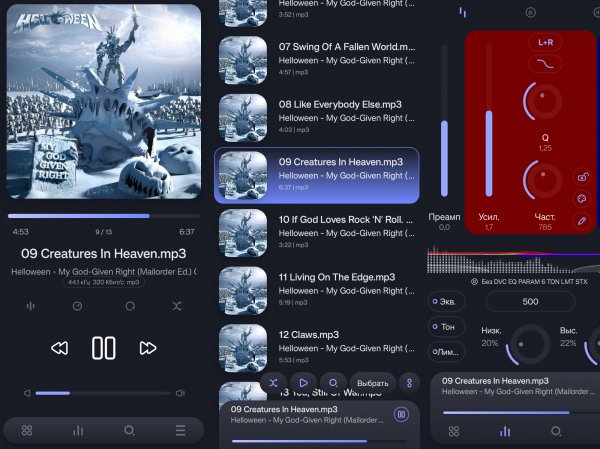Open the more options dots next to Выбрать
The image size is (600, 449).
pos(409,383)
